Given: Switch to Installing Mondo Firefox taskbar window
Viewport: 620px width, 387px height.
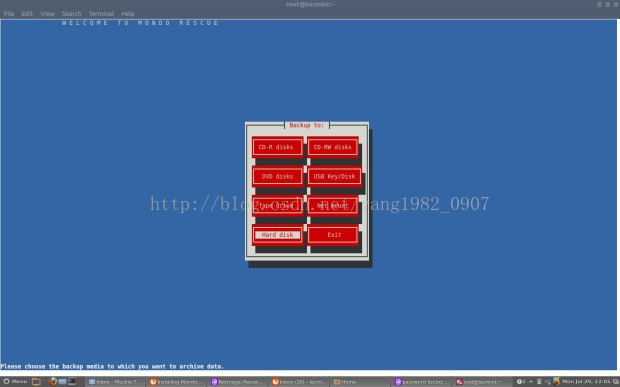Looking at the screenshot, I should click(176, 382).
